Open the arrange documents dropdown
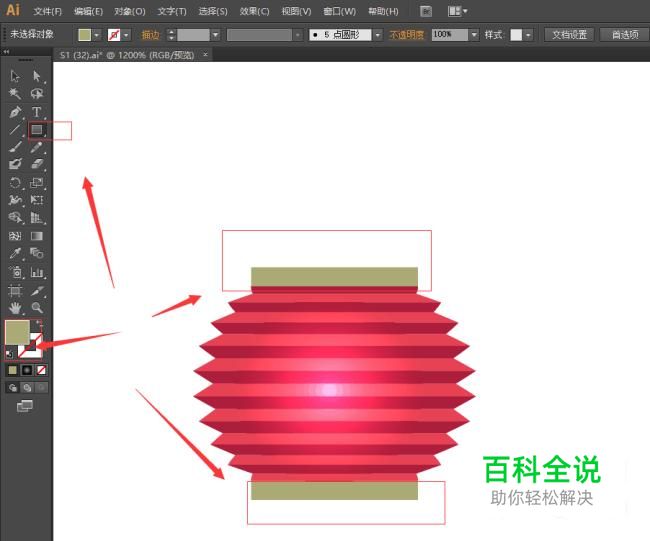 [458, 11]
